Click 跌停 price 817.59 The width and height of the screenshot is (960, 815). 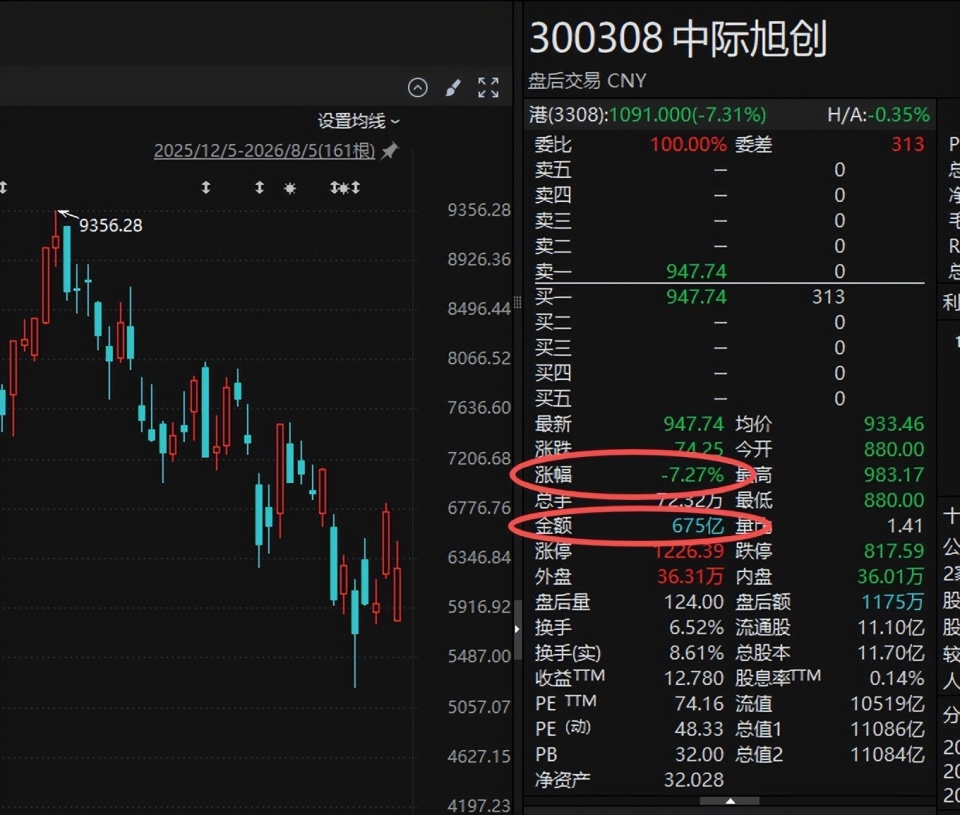894,551
